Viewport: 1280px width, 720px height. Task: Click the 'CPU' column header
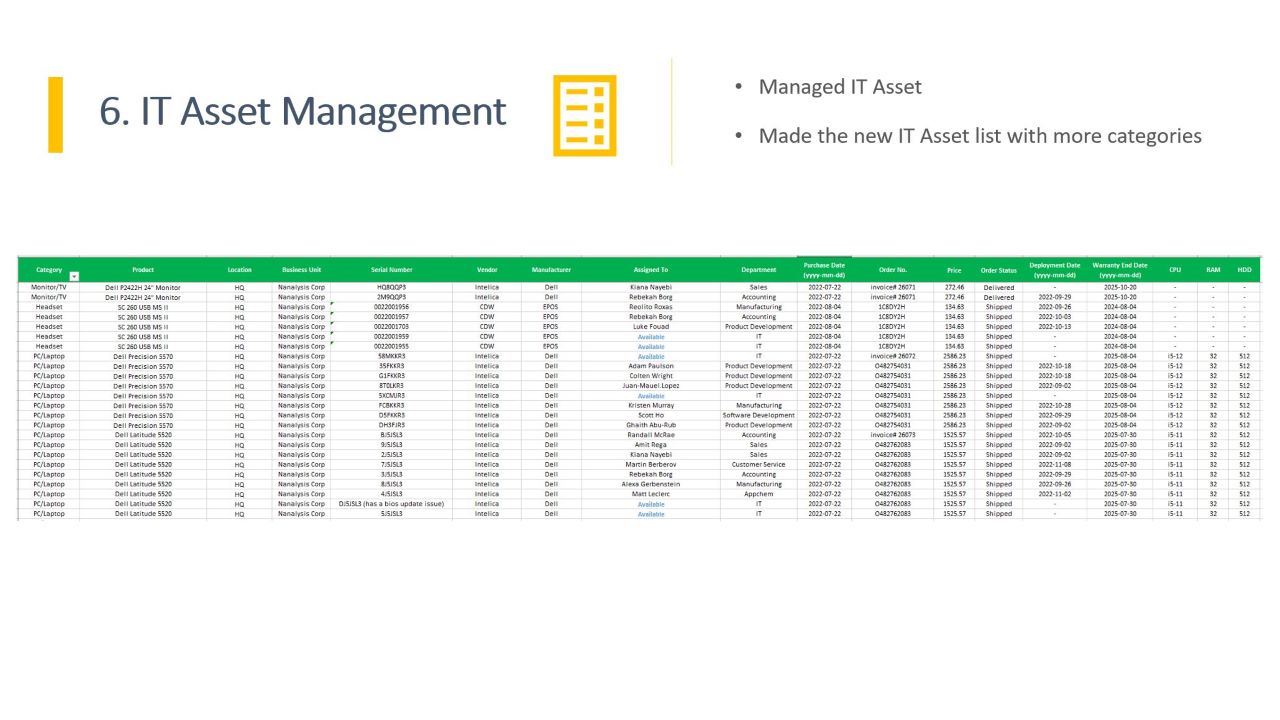(x=1175, y=270)
